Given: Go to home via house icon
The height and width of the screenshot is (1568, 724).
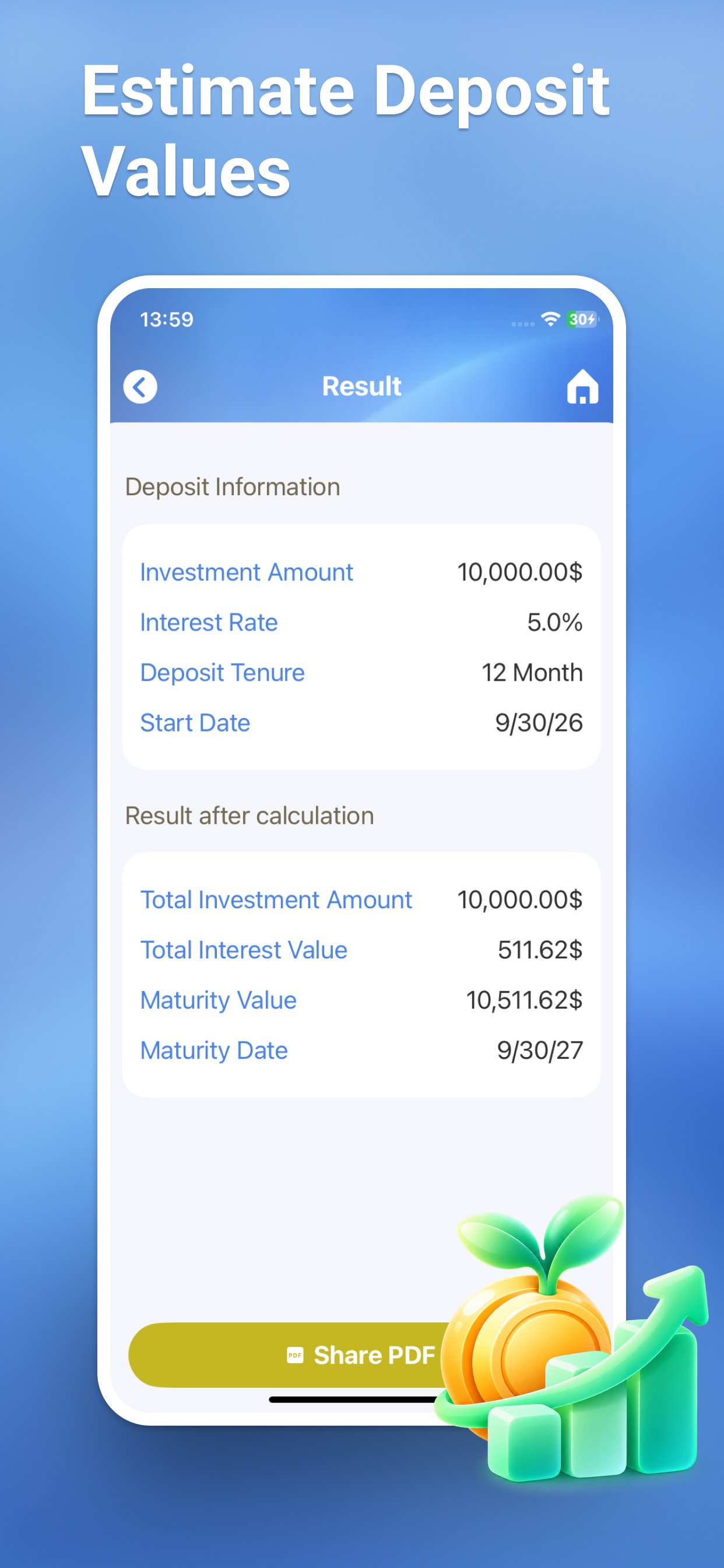Looking at the screenshot, I should pos(582,387).
